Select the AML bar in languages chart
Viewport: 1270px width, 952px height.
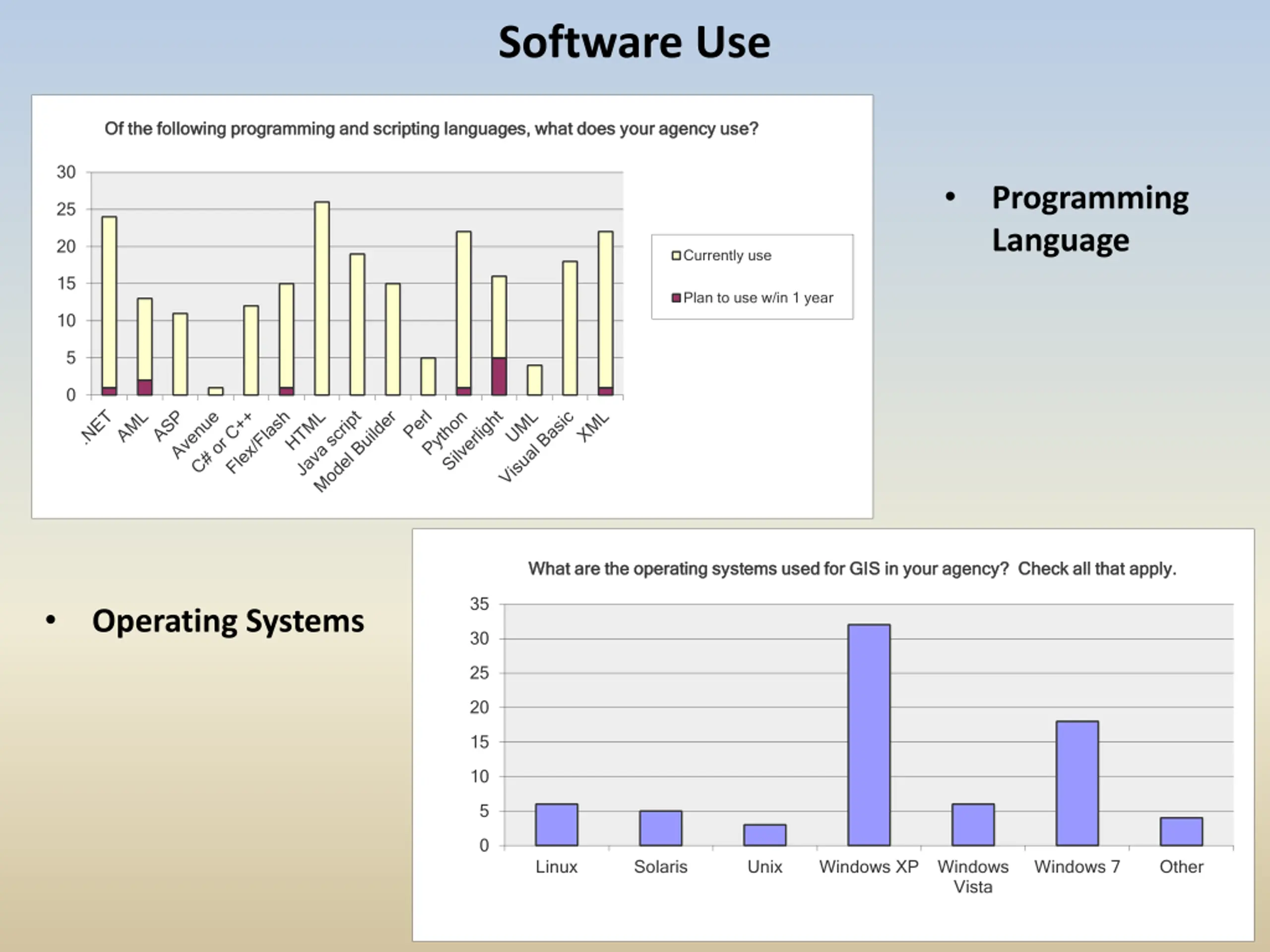pos(145,347)
